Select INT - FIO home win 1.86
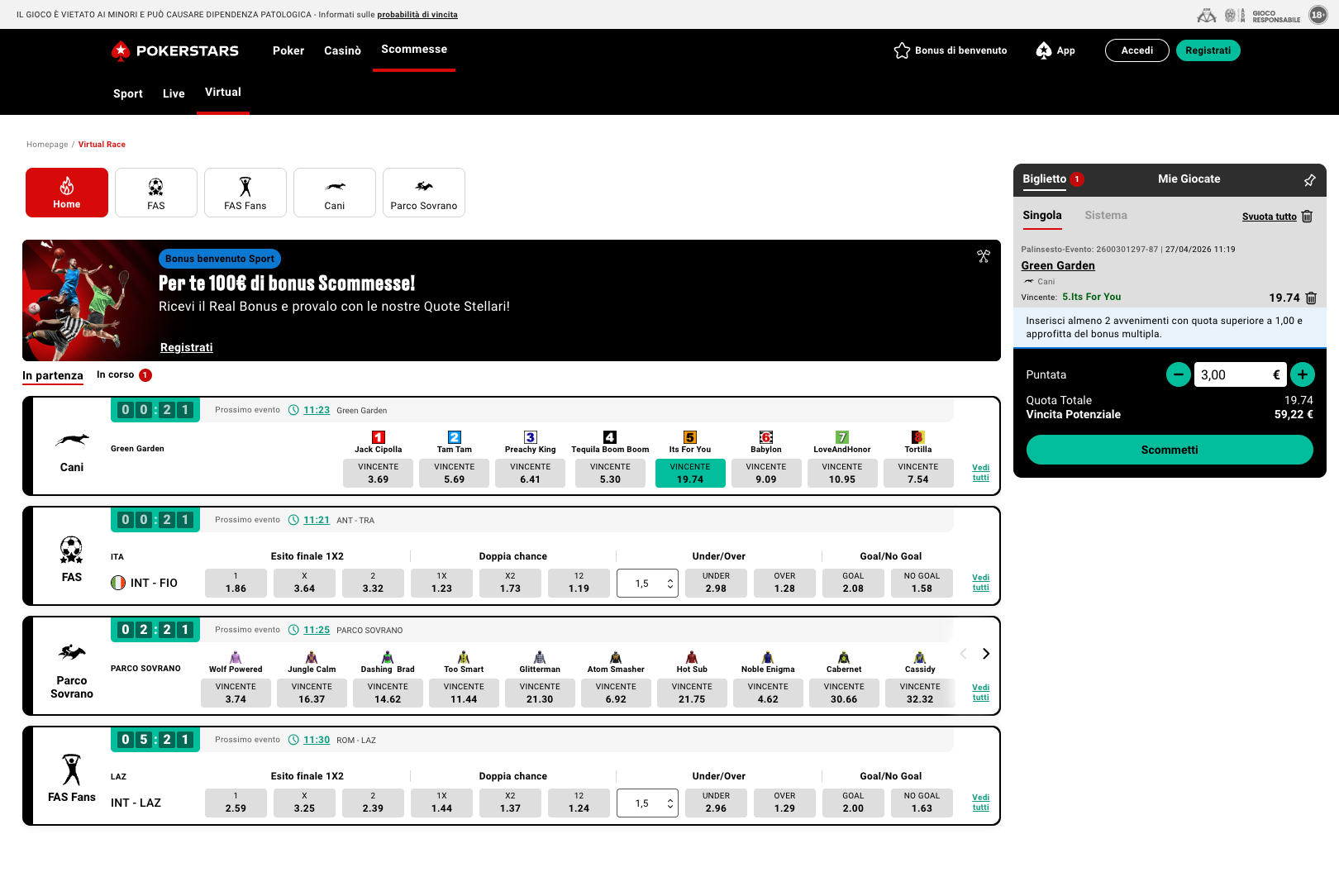This screenshot has height=896, width=1339. pyautogui.click(x=236, y=583)
